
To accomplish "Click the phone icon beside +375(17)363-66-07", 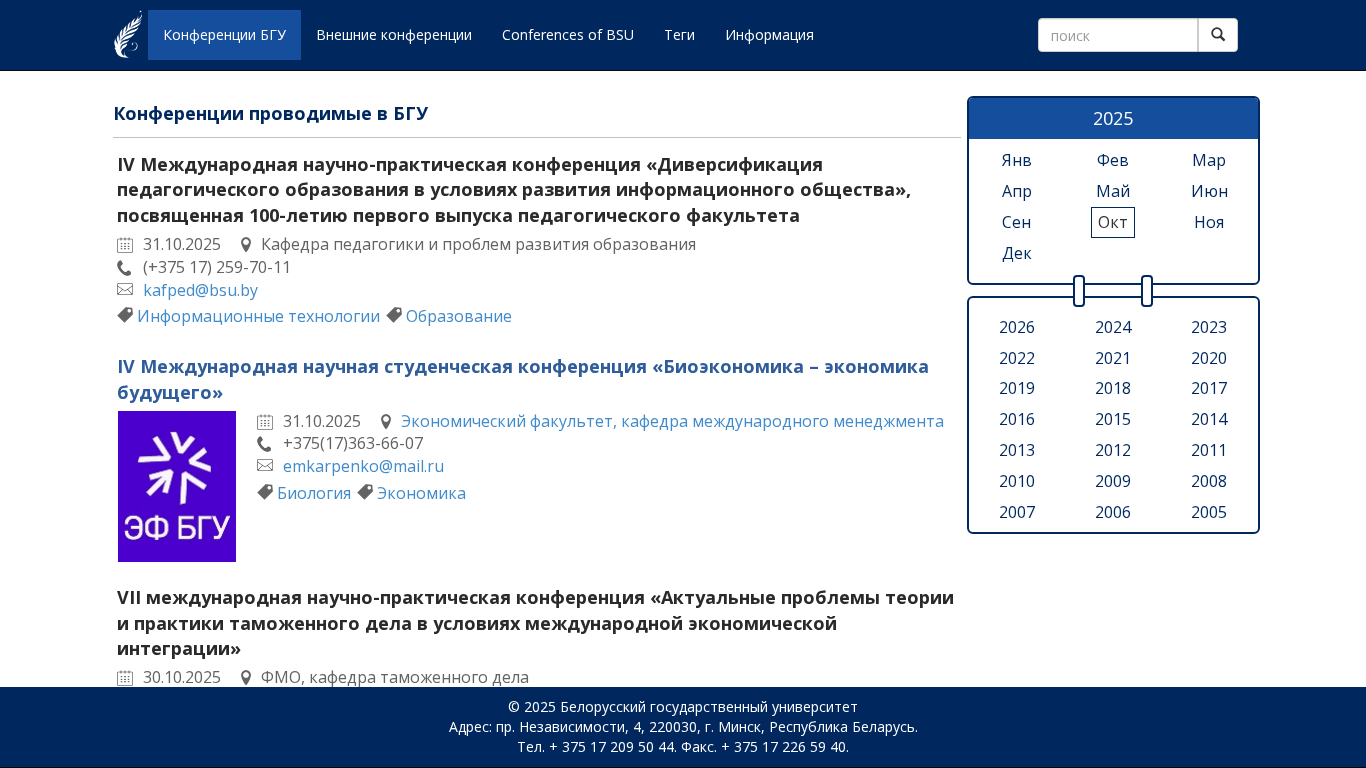I will (x=264, y=444).
